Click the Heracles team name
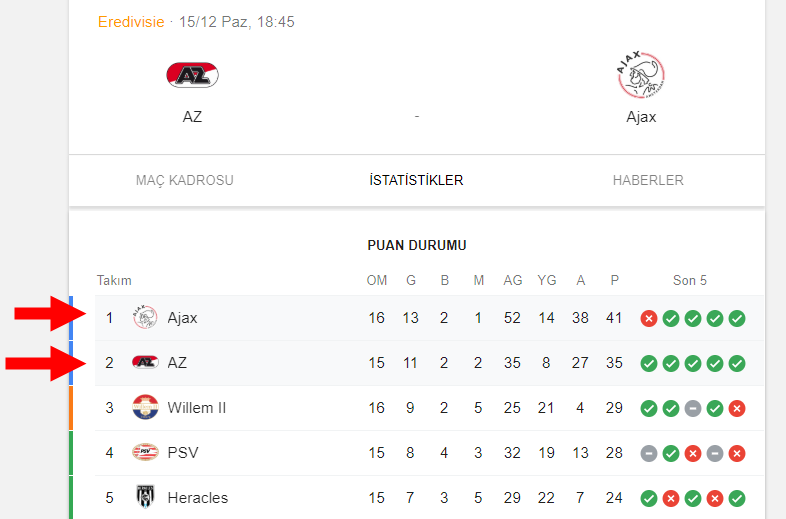Screen dimensions: 786x519 [198, 497]
